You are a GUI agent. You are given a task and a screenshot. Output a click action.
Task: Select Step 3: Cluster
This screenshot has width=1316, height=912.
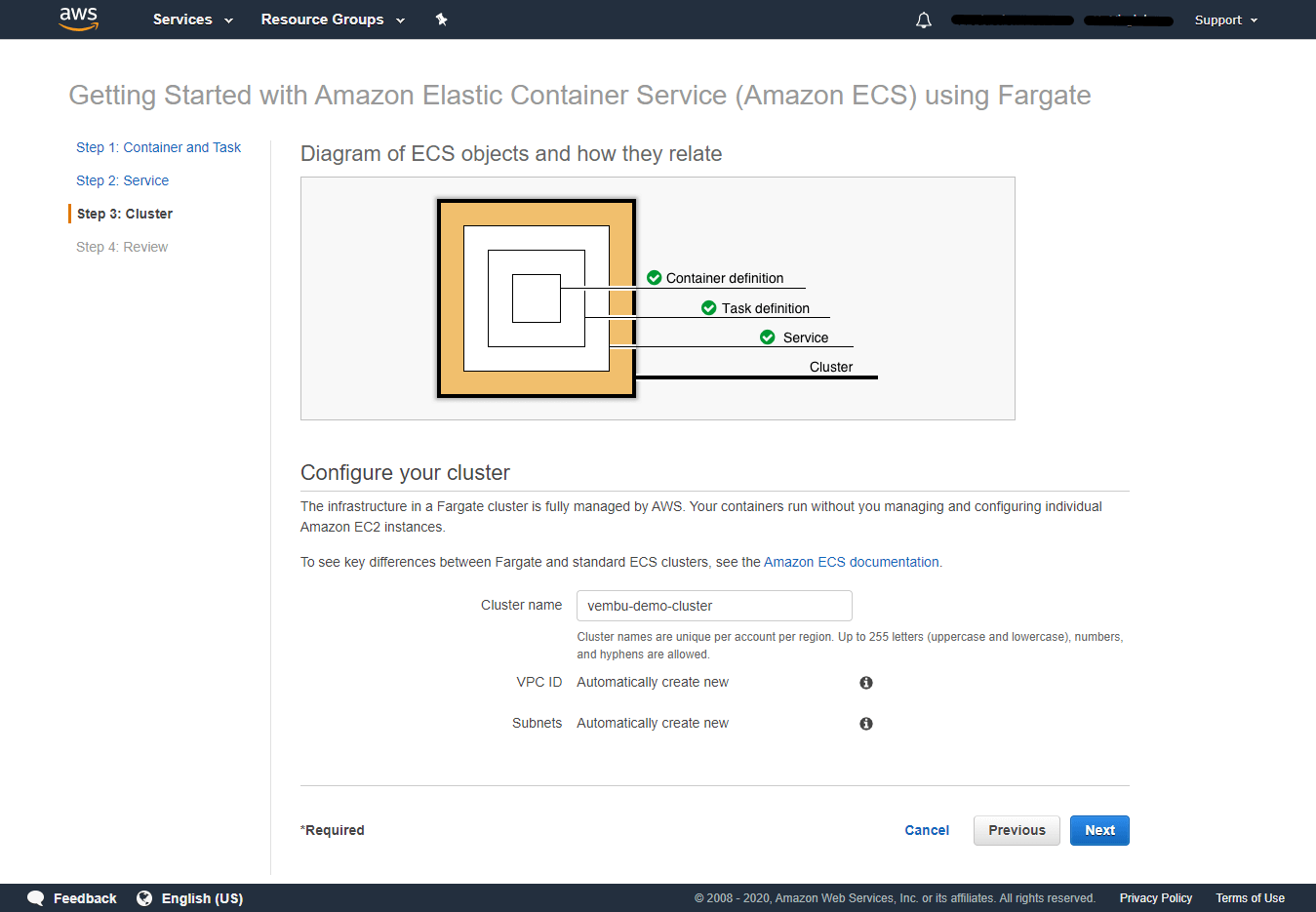[x=125, y=214]
